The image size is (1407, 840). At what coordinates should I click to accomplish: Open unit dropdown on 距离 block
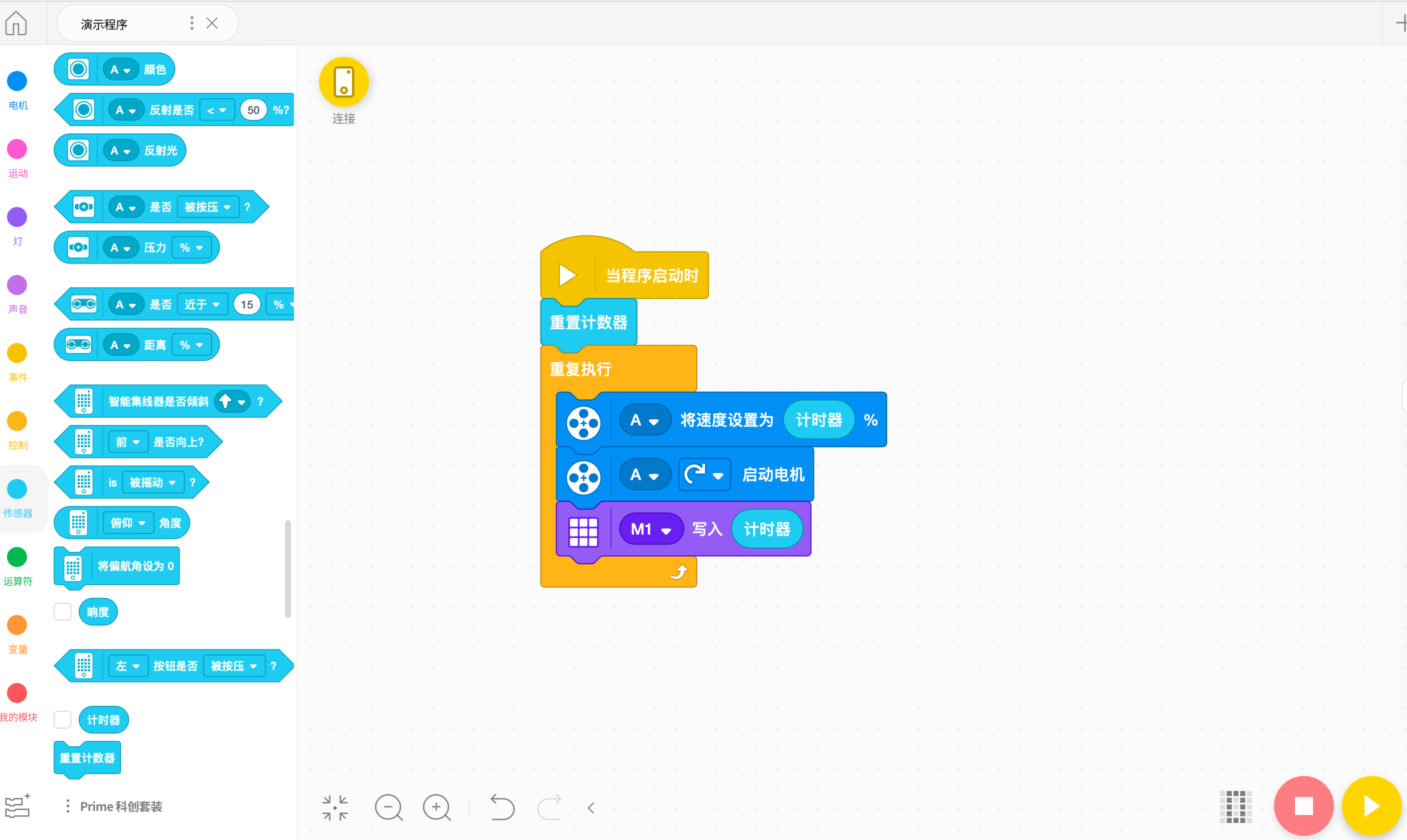[191, 344]
